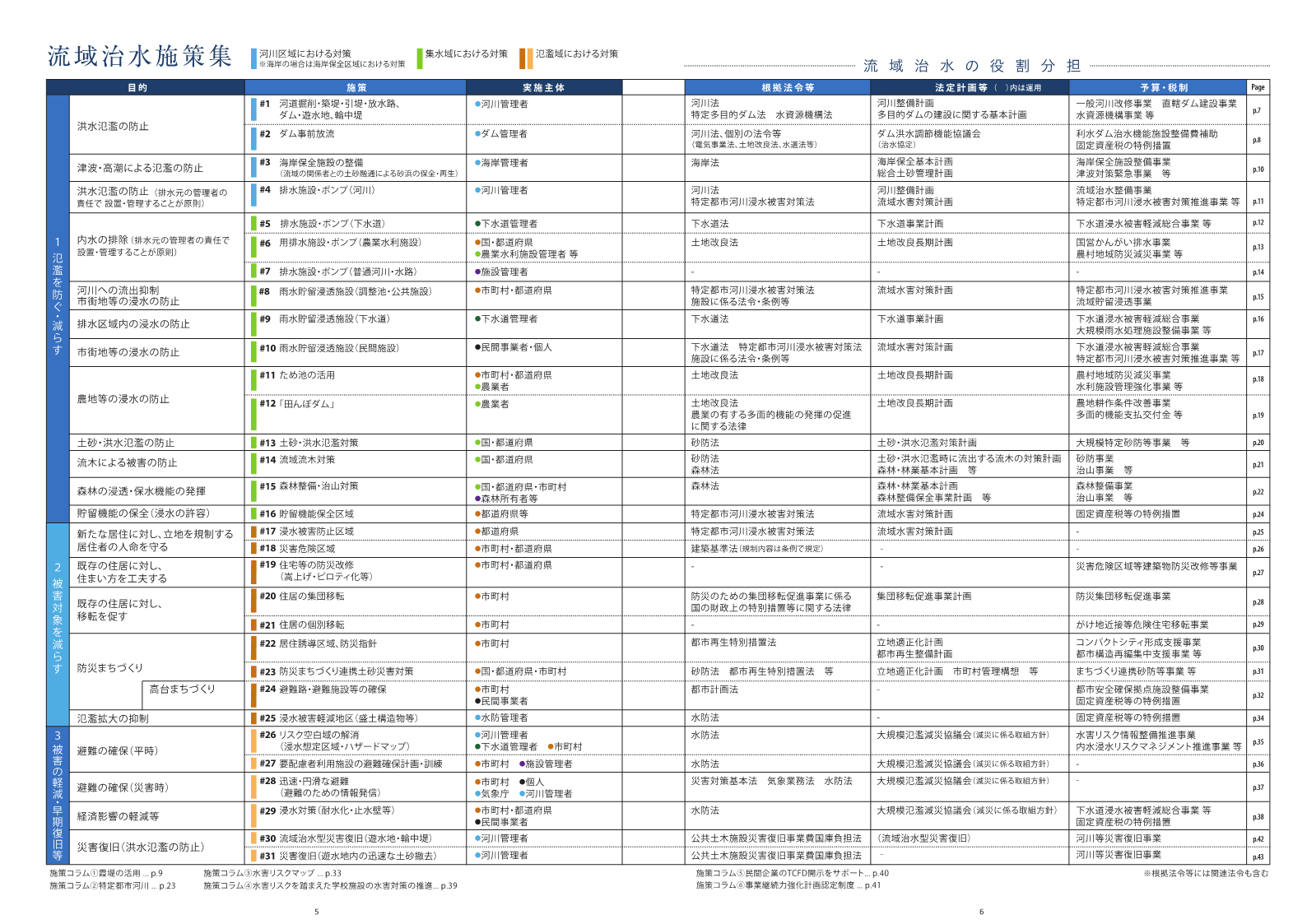The width and height of the screenshot is (1307, 924).
Task: Click measure #15 森林整備・治山対策
Action: coord(309,486)
